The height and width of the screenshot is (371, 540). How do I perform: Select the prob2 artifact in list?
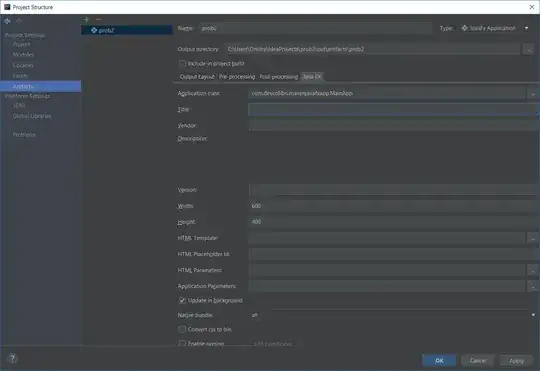[x=126, y=30]
